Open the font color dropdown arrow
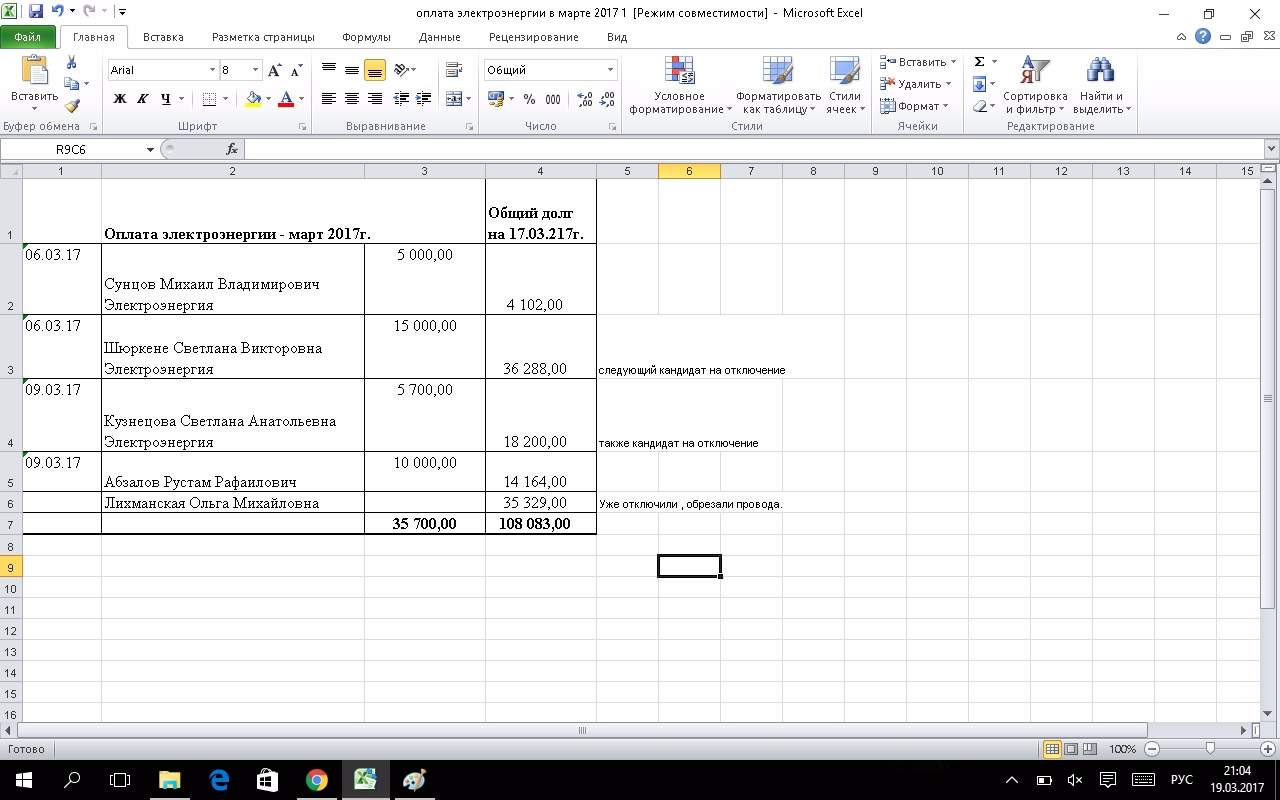Screen dimensions: 1280x800 [301, 99]
